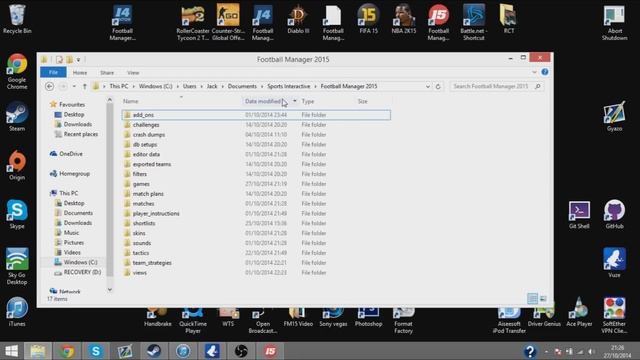Go up one folder level arrow

pos(84,87)
